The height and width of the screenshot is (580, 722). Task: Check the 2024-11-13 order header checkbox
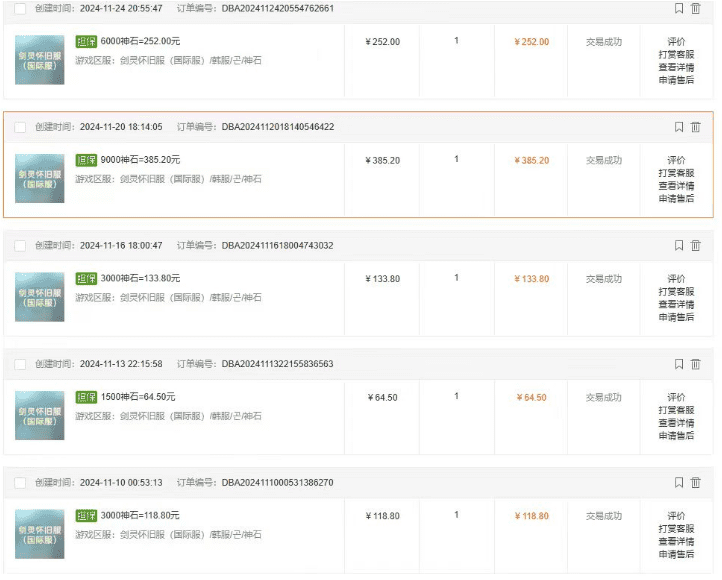20,365
